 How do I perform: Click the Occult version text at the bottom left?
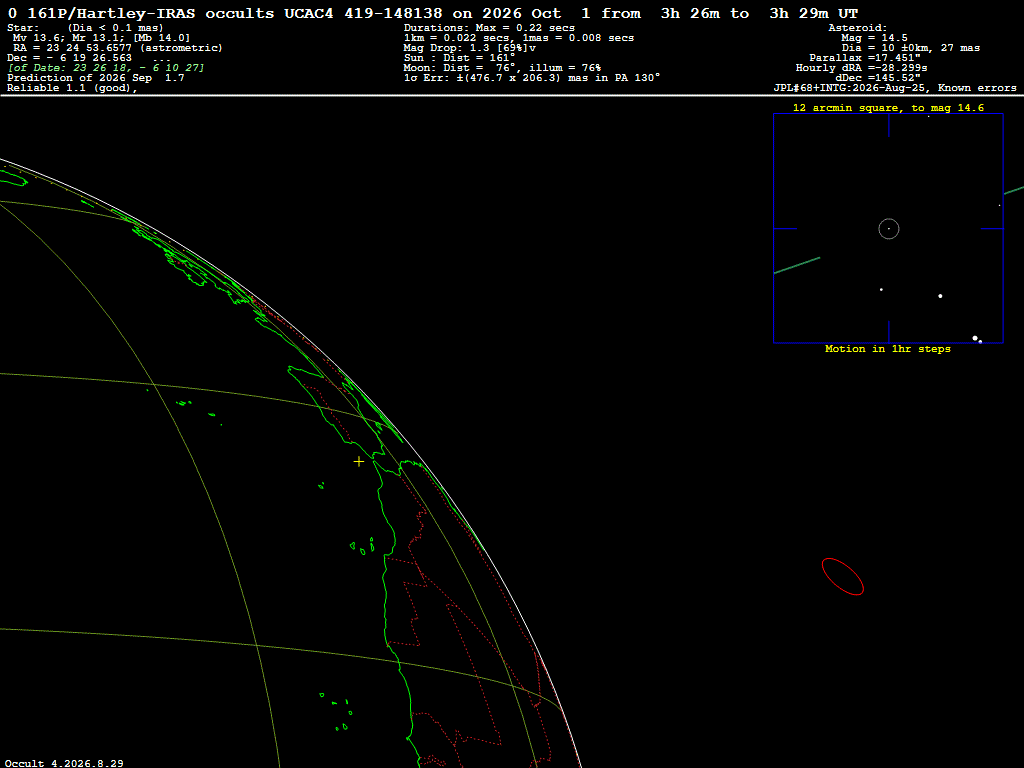[64, 763]
